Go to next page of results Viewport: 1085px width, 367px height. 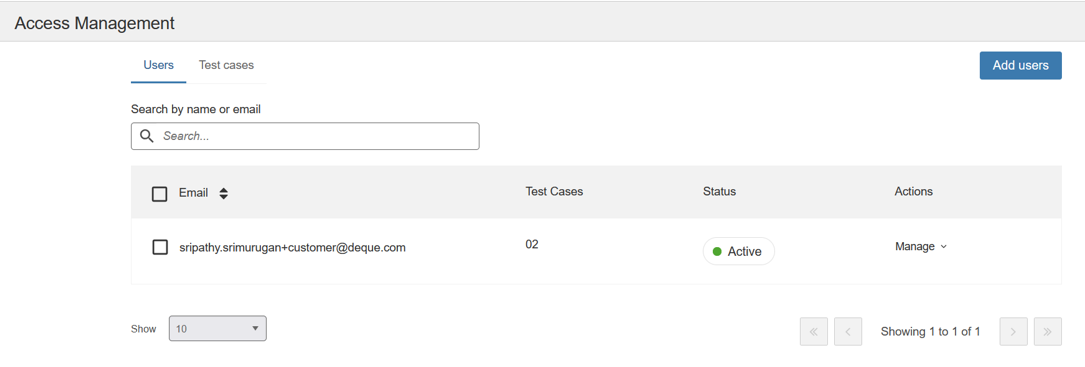click(1013, 332)
